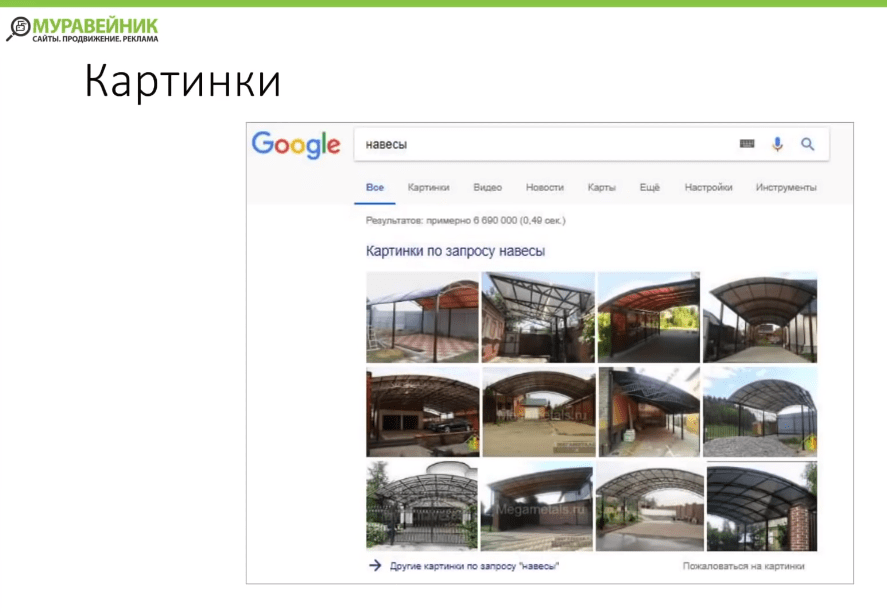887x613 pixels.
Task: Click the Google logo
Action: [x=296, y=145]
